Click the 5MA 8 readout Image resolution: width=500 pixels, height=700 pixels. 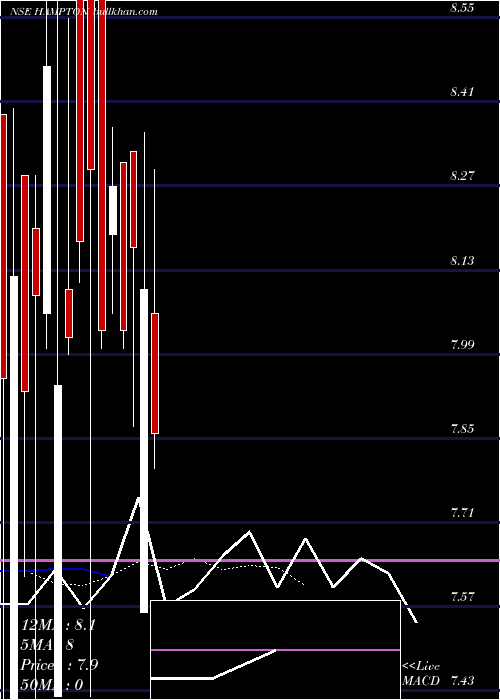pos(47,645)
